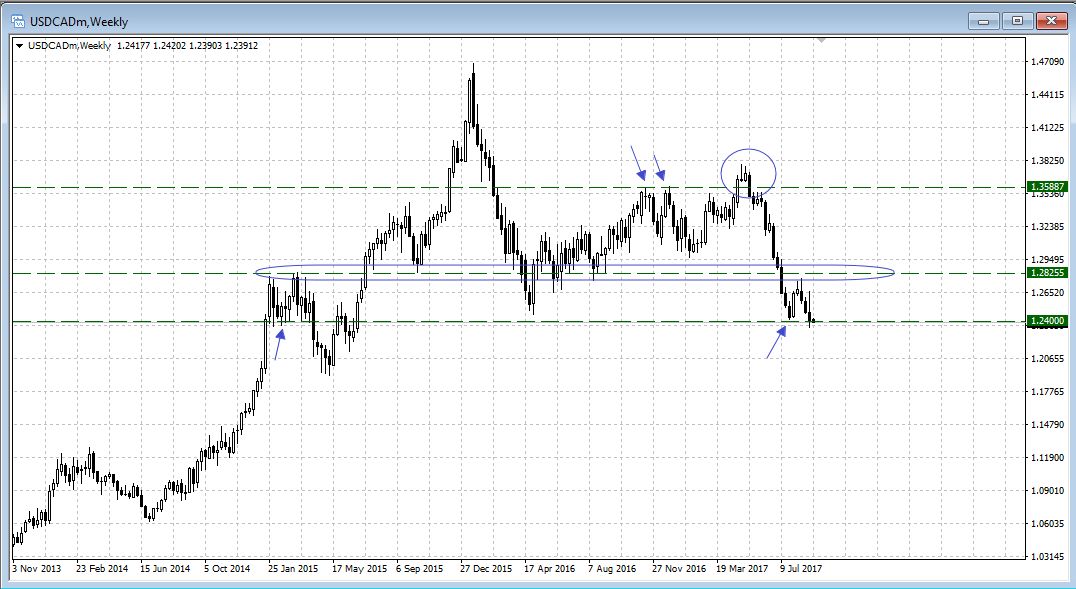The width and height of the screenshot is (1076, 589).
Task: Select the first blue down arrow near Aug 2016
Action: [x=637, y=162]
